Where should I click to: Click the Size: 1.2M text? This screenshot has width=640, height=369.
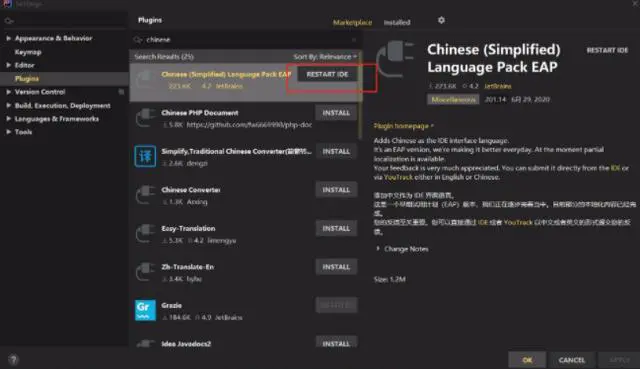[389, 279]
